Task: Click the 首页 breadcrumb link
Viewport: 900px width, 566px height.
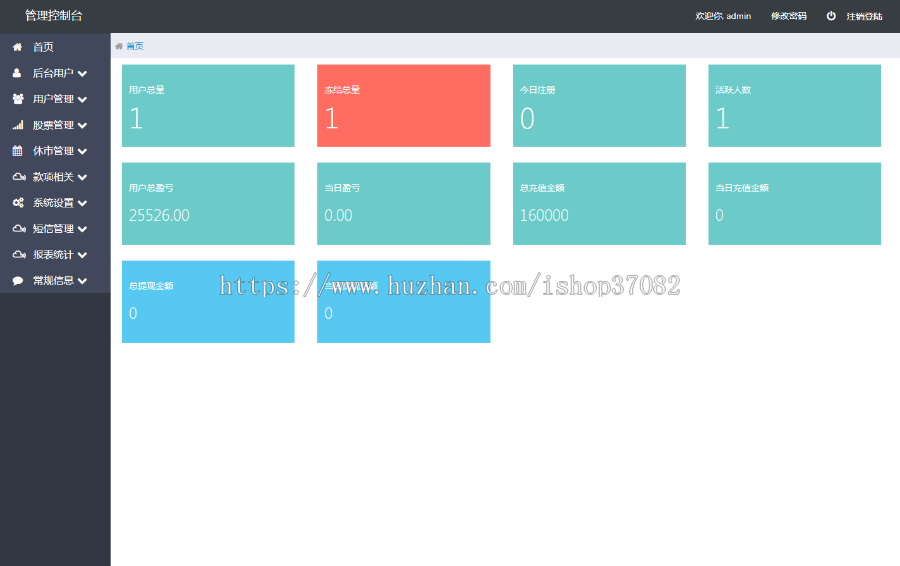Action: tap(135, 46)
